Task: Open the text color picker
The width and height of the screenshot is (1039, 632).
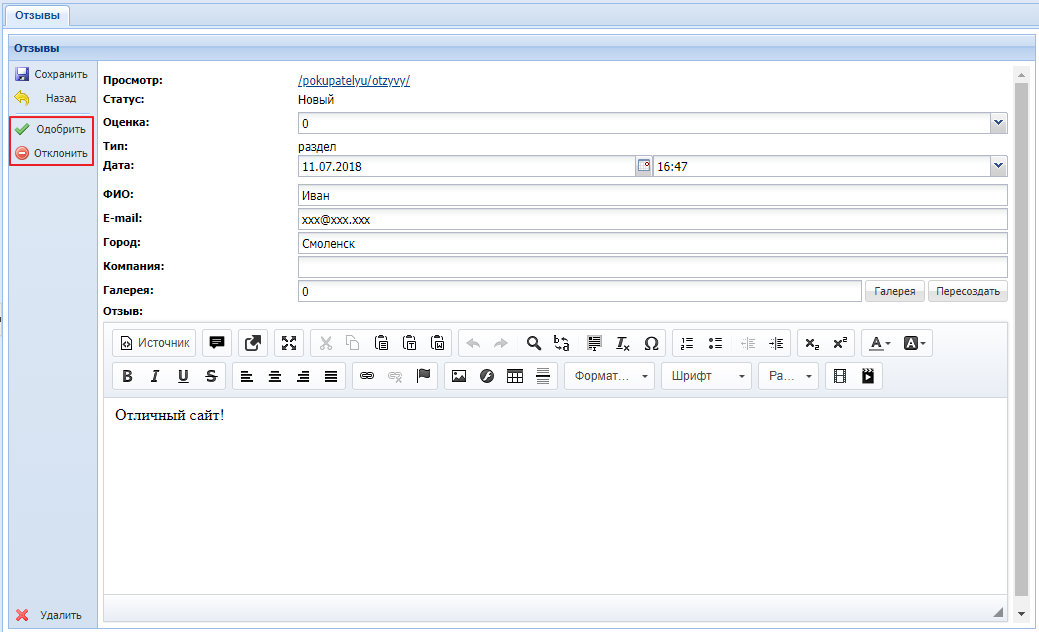Action: (879, 343)
